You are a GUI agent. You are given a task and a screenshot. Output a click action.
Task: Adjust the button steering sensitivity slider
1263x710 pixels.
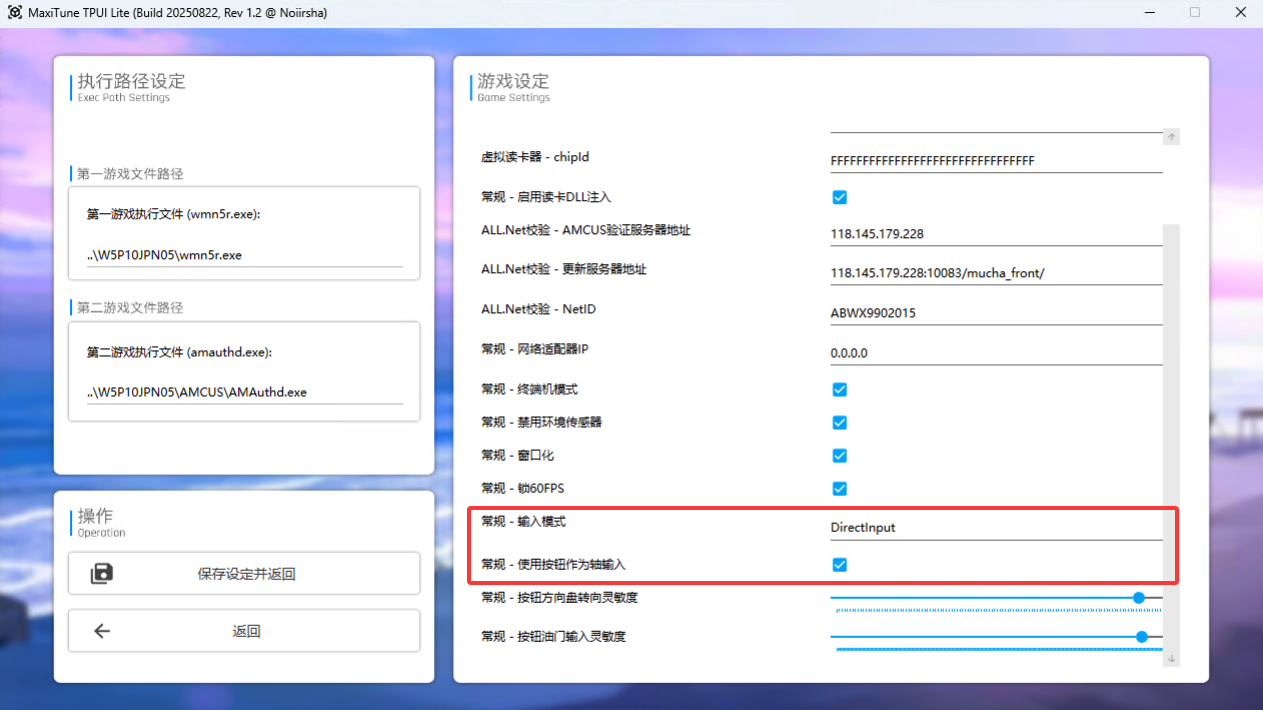tap(1138, 598)
